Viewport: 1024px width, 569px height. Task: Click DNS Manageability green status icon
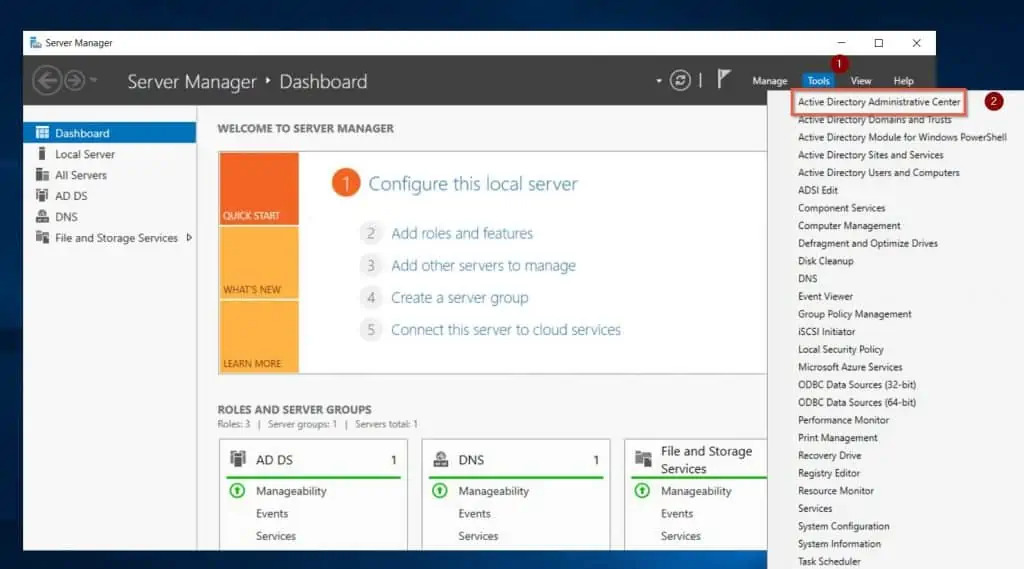click(440, 490)
